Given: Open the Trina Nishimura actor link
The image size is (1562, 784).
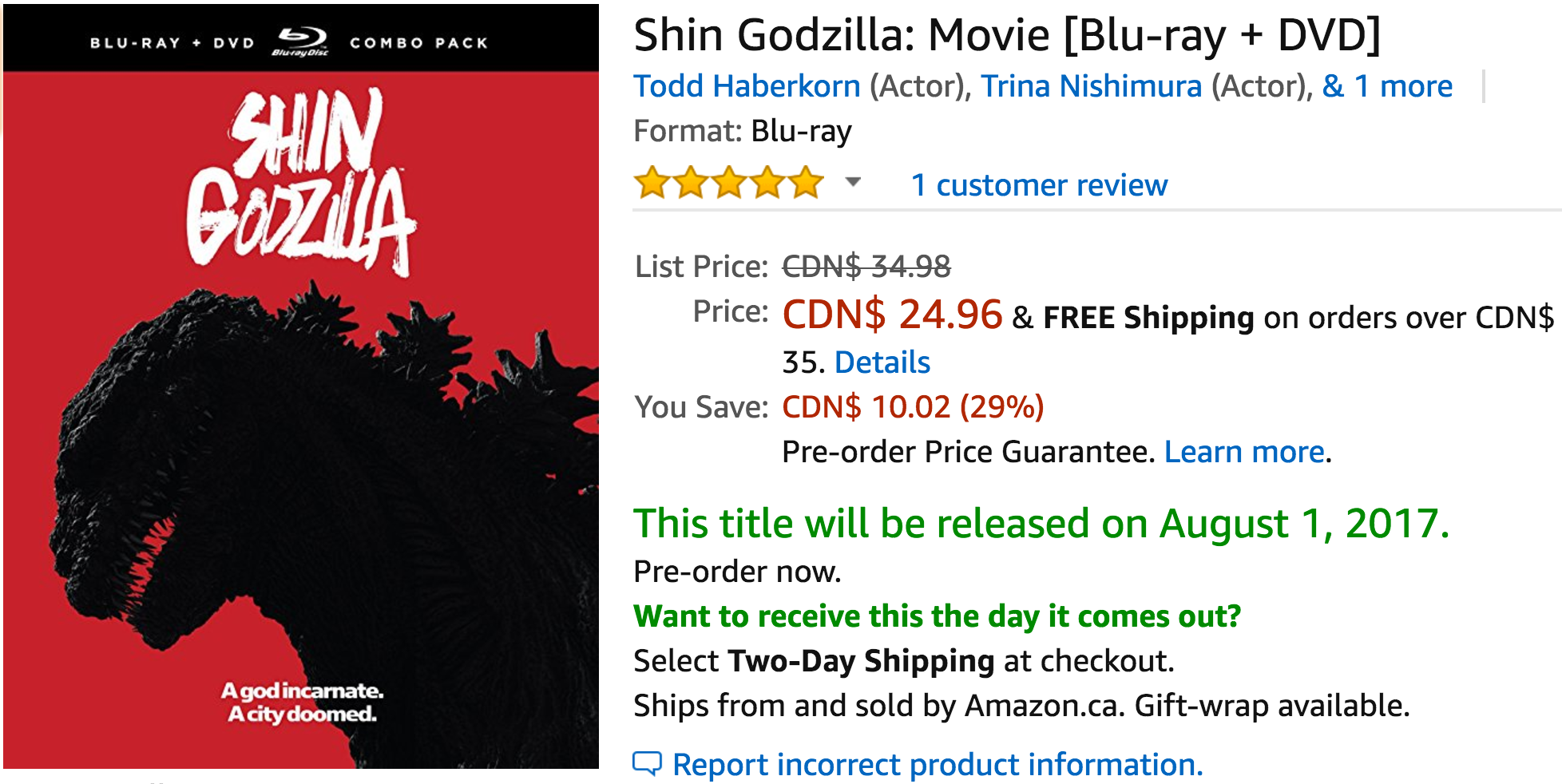Looking at the screenshot, I should pos(1091,86).
